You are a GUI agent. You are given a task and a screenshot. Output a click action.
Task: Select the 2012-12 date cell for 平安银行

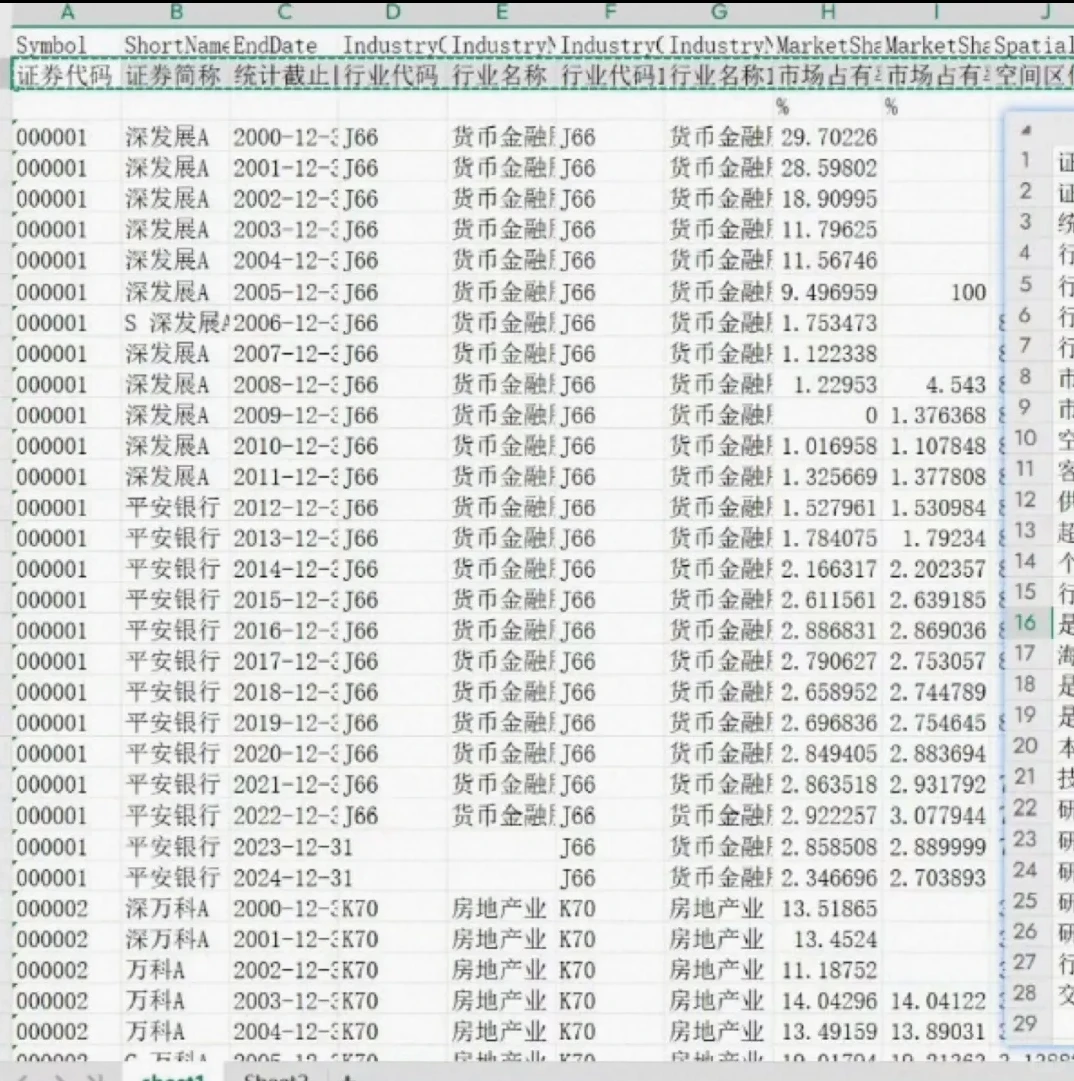(284, 508)
